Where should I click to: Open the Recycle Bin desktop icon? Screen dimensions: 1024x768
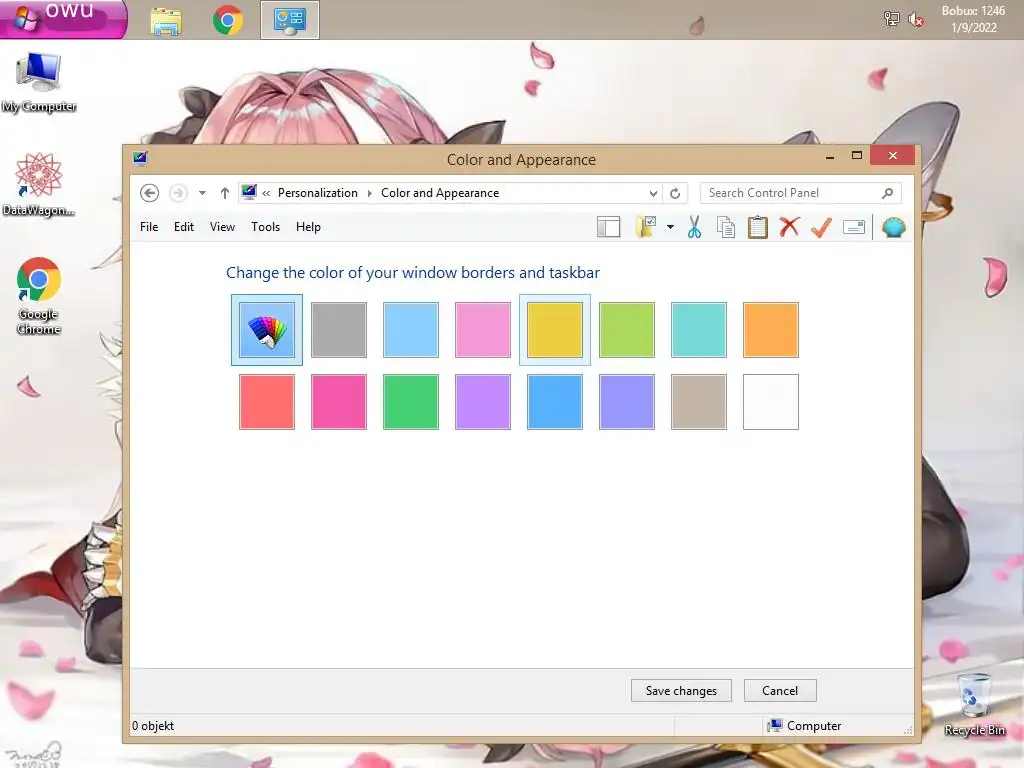click(x=974, y=705)
